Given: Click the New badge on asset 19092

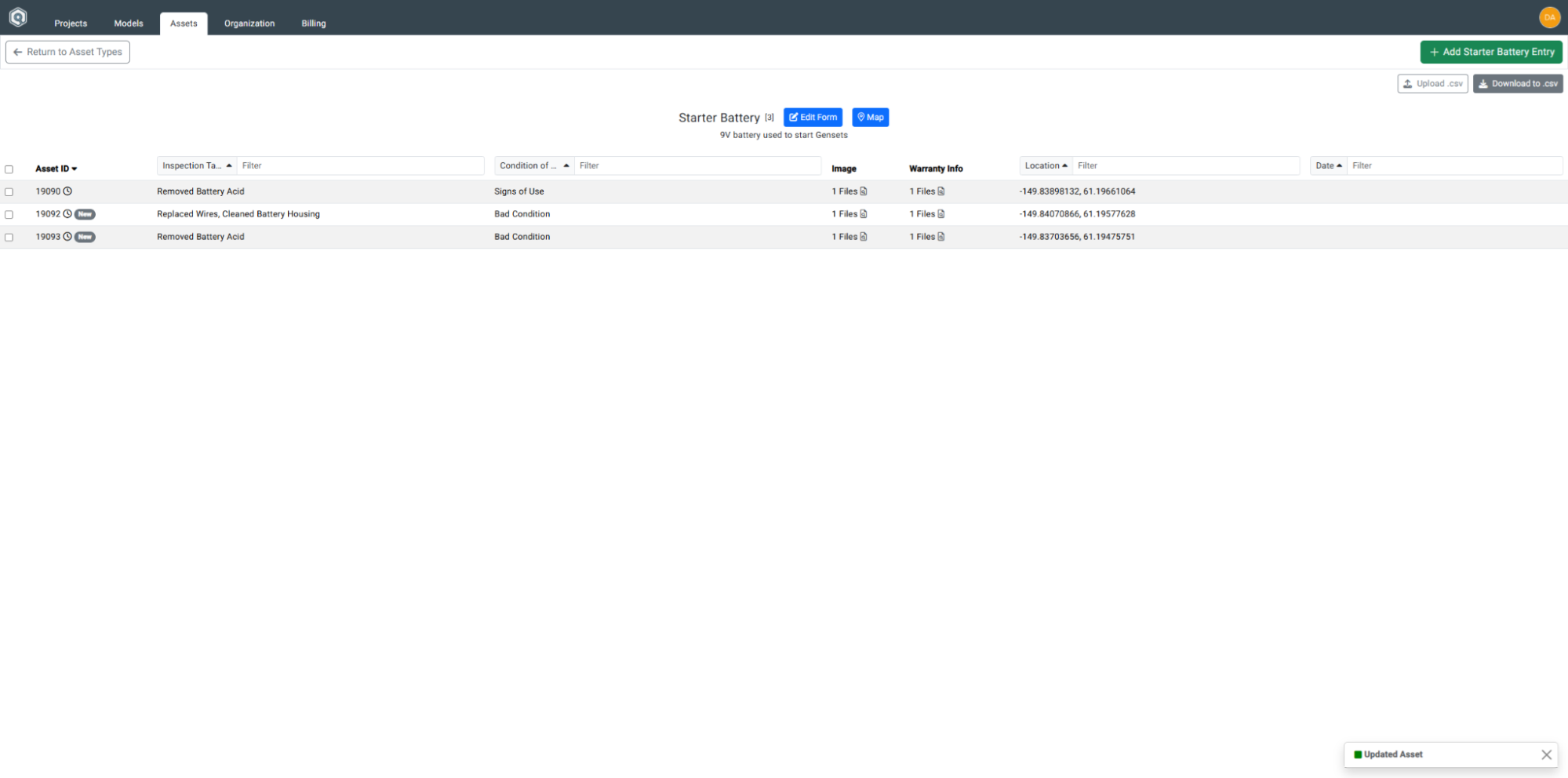Looking at the screenshot, I should tap(85, 214).
